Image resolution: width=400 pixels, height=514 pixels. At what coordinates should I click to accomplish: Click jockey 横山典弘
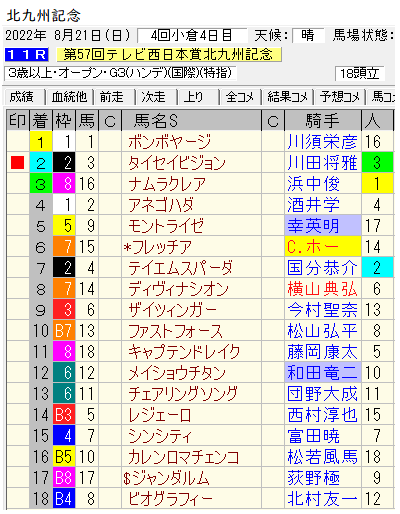[322, 289]
